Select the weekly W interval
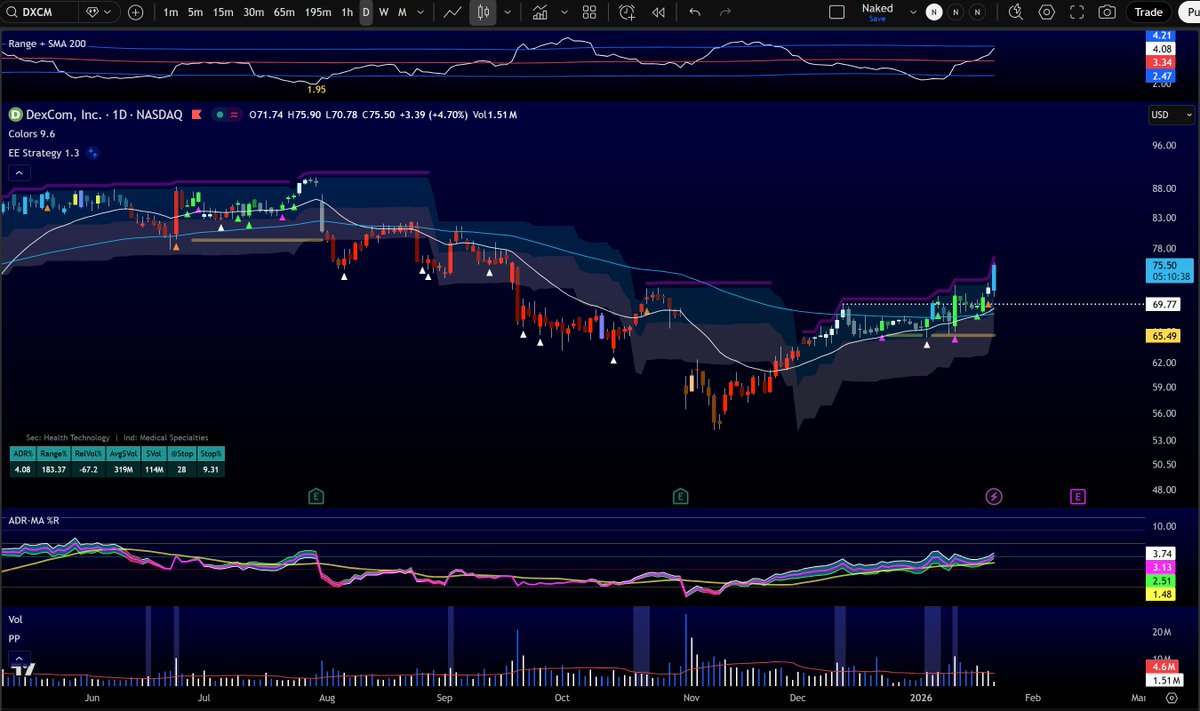The image size is (1200, 711). 383,12
